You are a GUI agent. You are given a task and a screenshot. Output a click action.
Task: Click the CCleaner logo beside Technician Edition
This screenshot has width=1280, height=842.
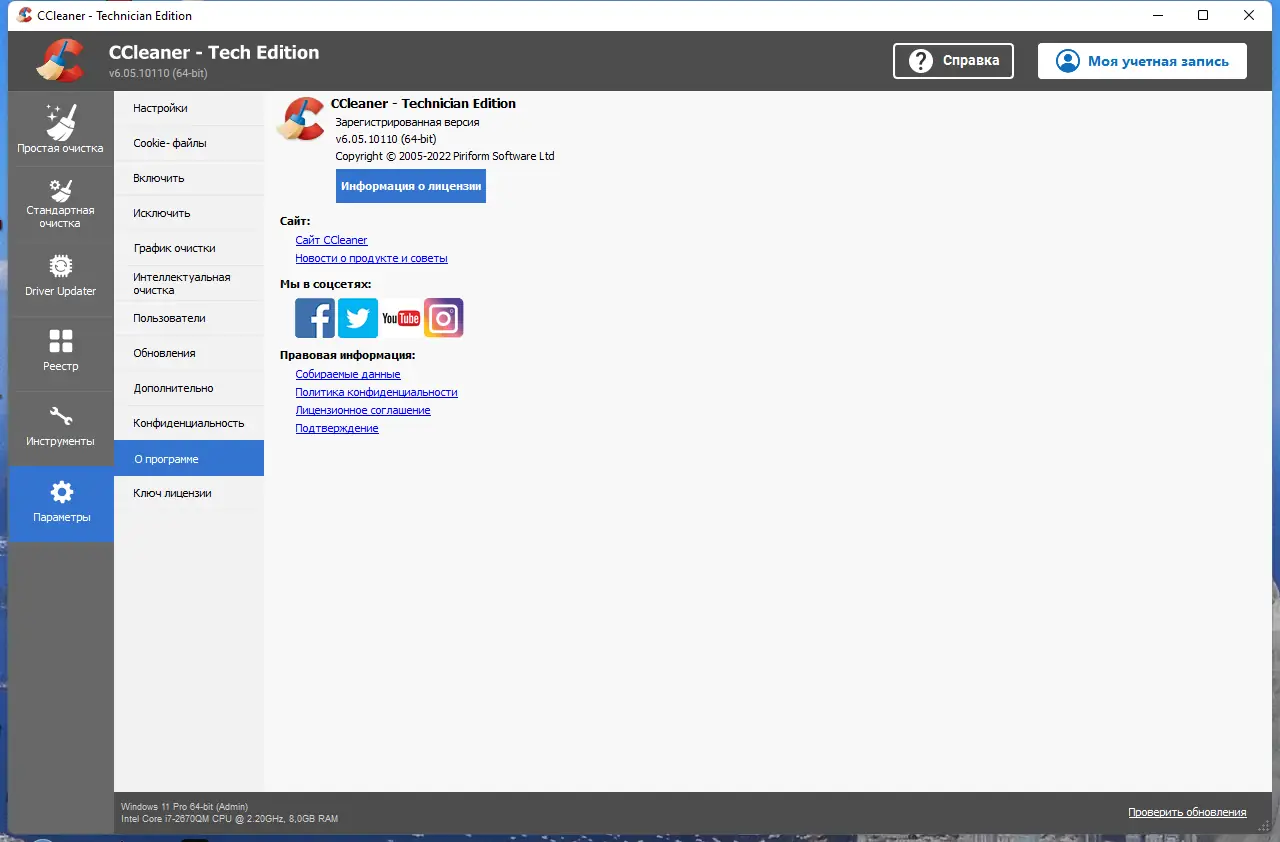(302, 120)
